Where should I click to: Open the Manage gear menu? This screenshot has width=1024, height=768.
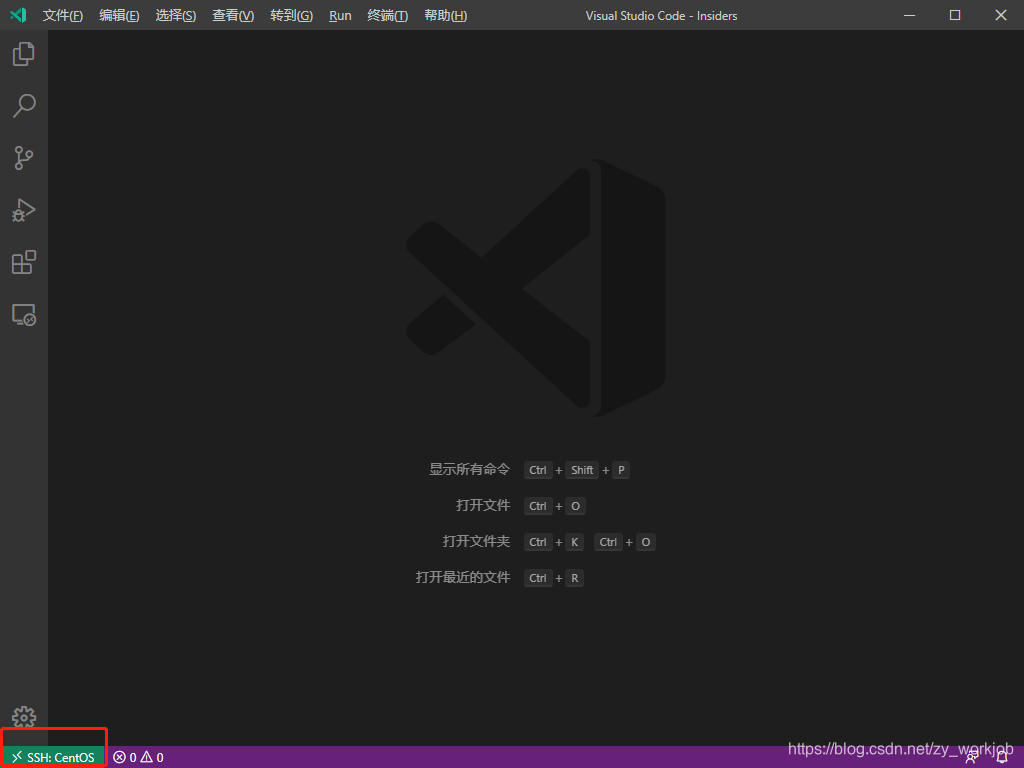tap(24, 718)
